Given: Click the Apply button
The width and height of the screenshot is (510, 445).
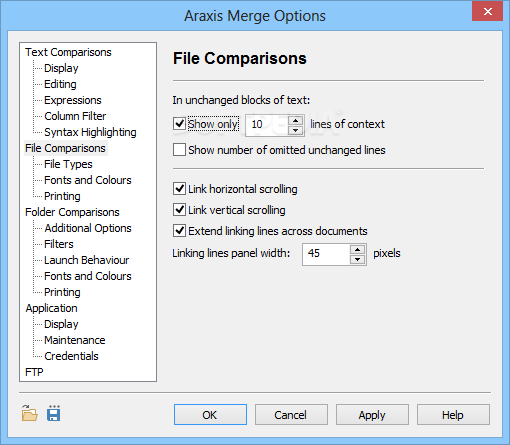Looking at the screenshot, I should (372, 415).
